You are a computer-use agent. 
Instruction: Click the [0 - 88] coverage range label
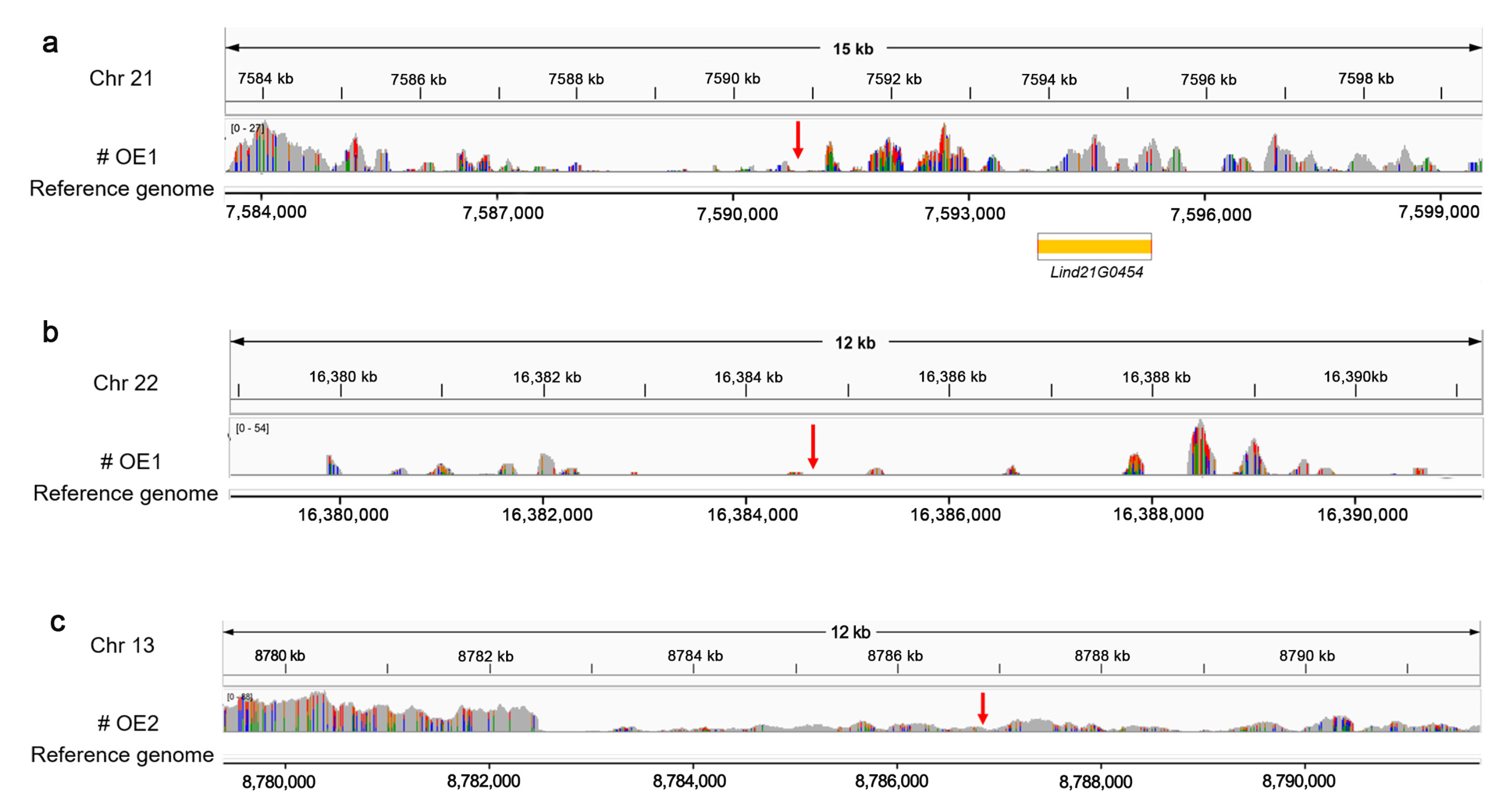tap(239, 697)
